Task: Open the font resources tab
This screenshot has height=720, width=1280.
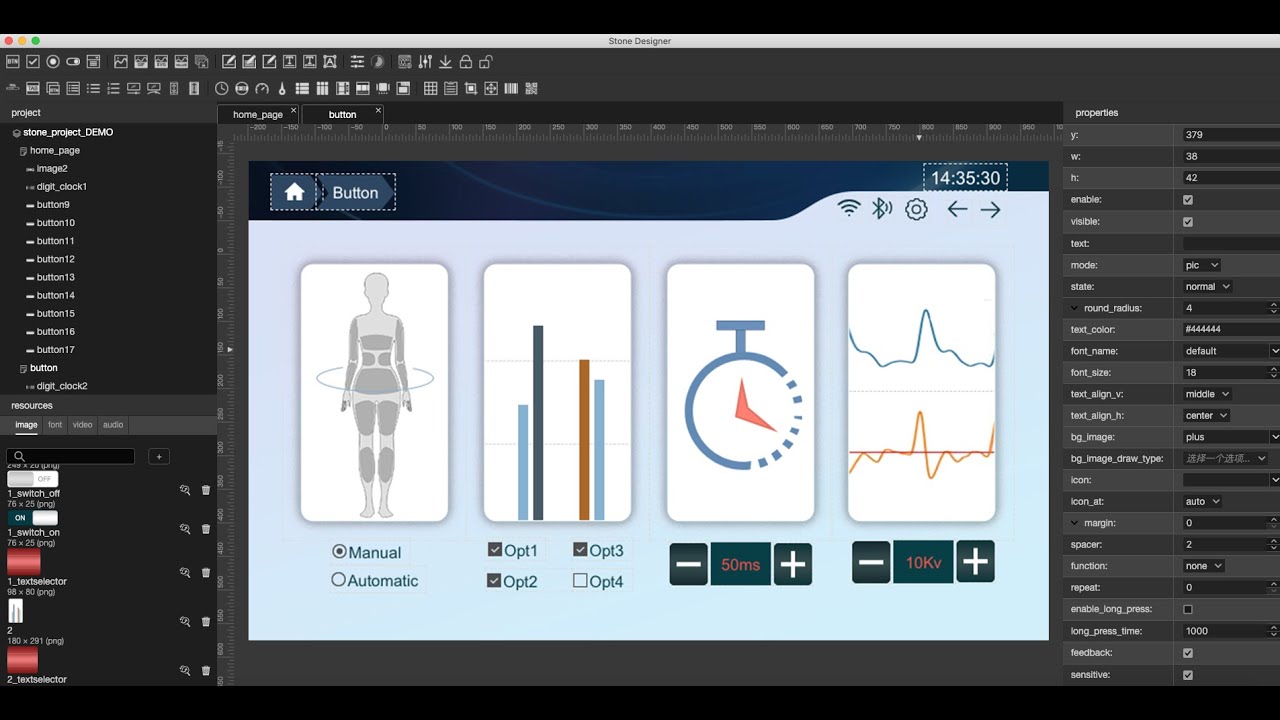Action: click(55, 425)
